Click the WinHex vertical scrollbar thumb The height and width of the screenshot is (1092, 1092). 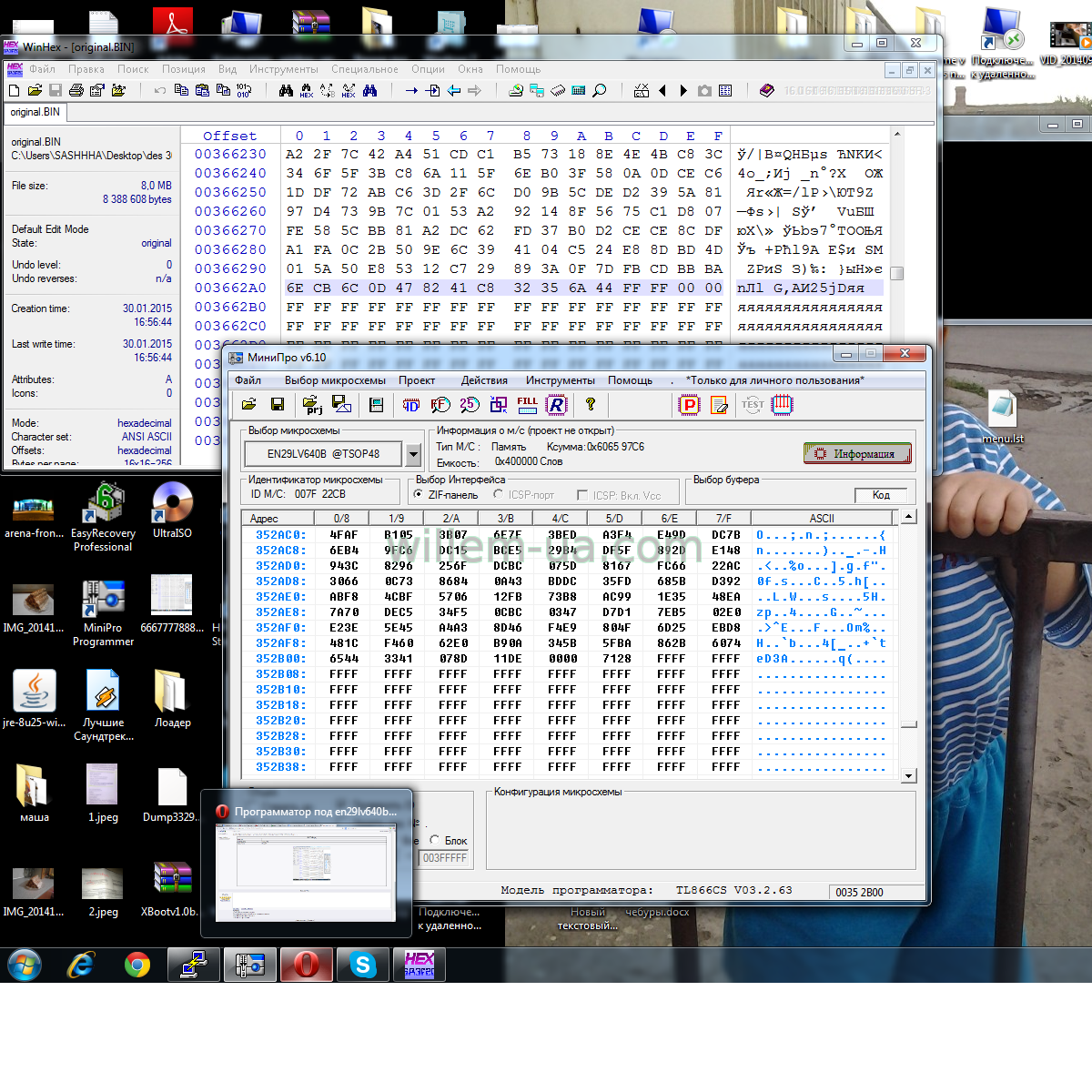897,273
